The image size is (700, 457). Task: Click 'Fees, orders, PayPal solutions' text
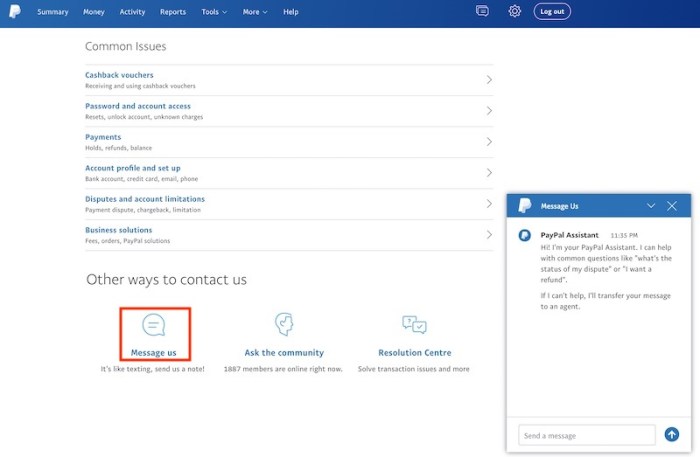[127, 241]
